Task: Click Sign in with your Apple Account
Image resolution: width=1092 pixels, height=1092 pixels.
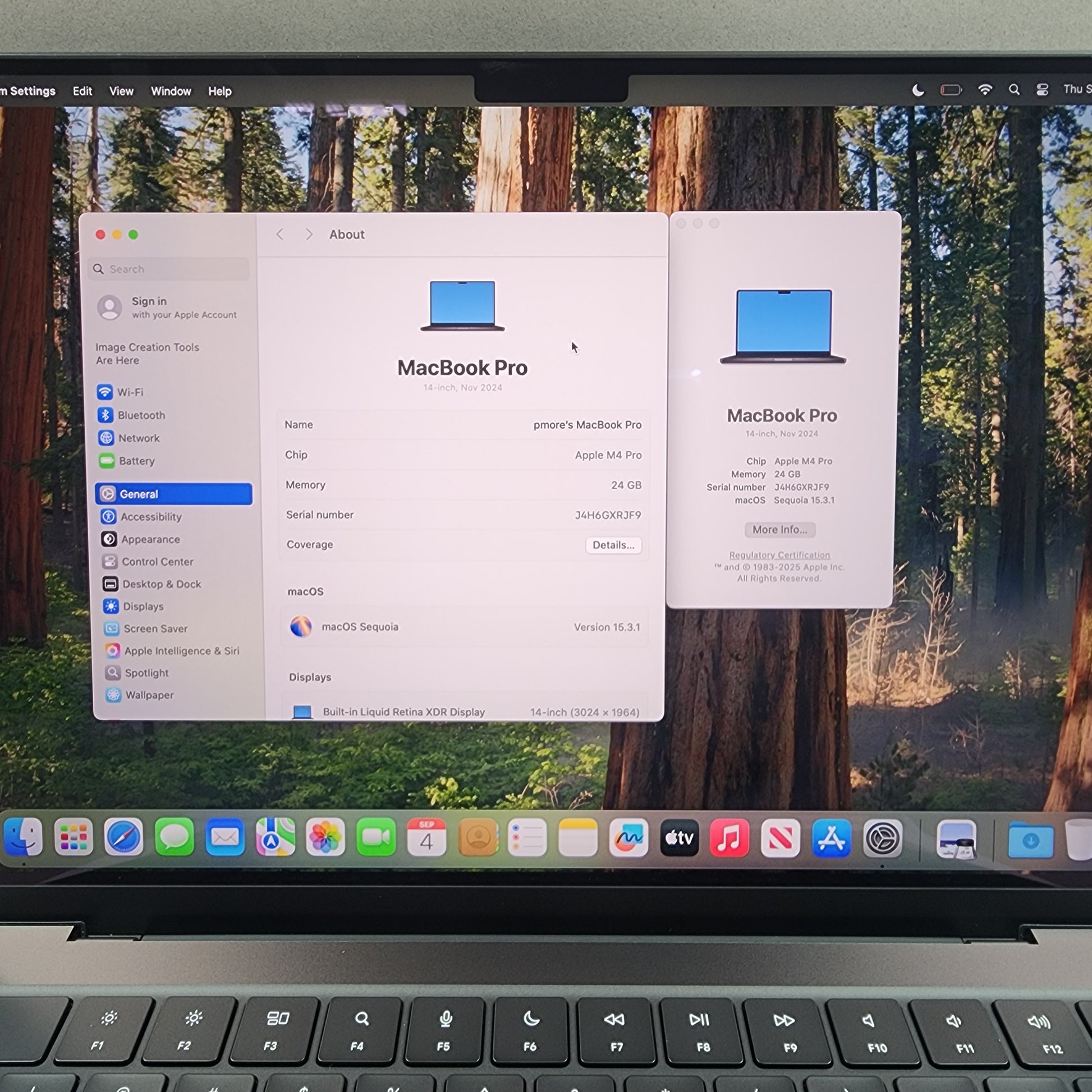Action: coord(168,308)
